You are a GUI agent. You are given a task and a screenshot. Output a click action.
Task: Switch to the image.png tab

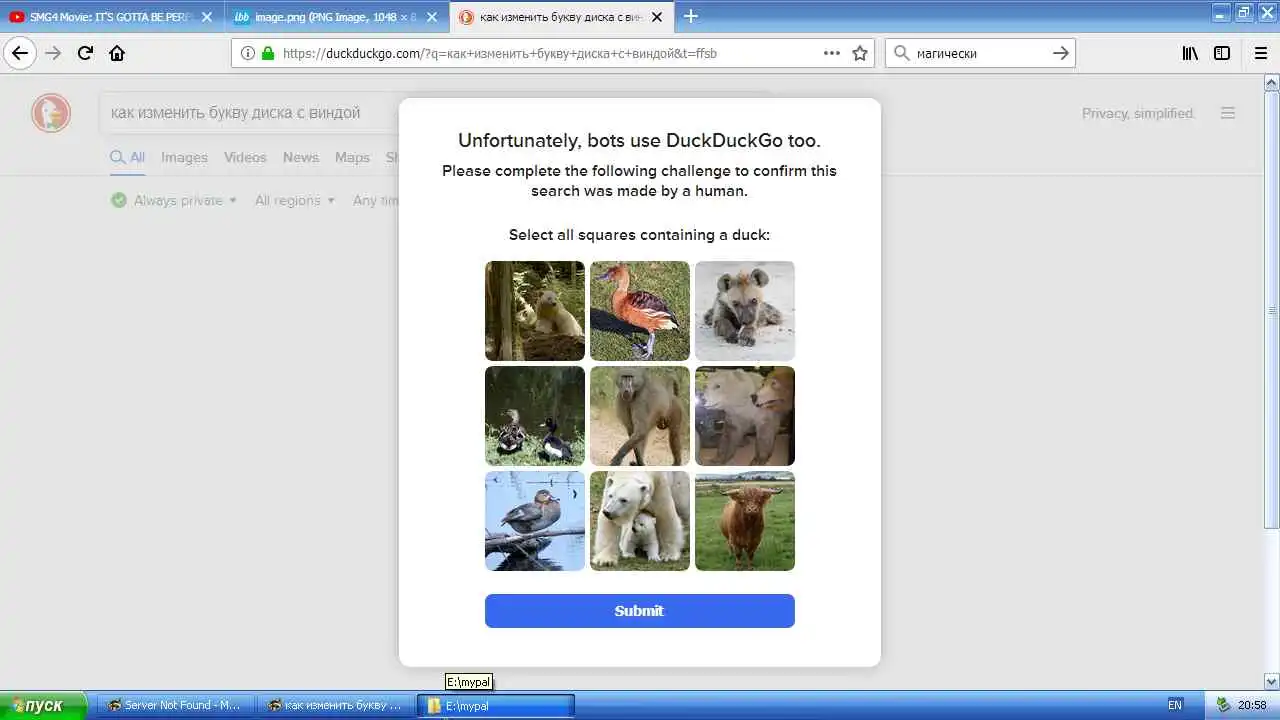click(x=335, y=17)
